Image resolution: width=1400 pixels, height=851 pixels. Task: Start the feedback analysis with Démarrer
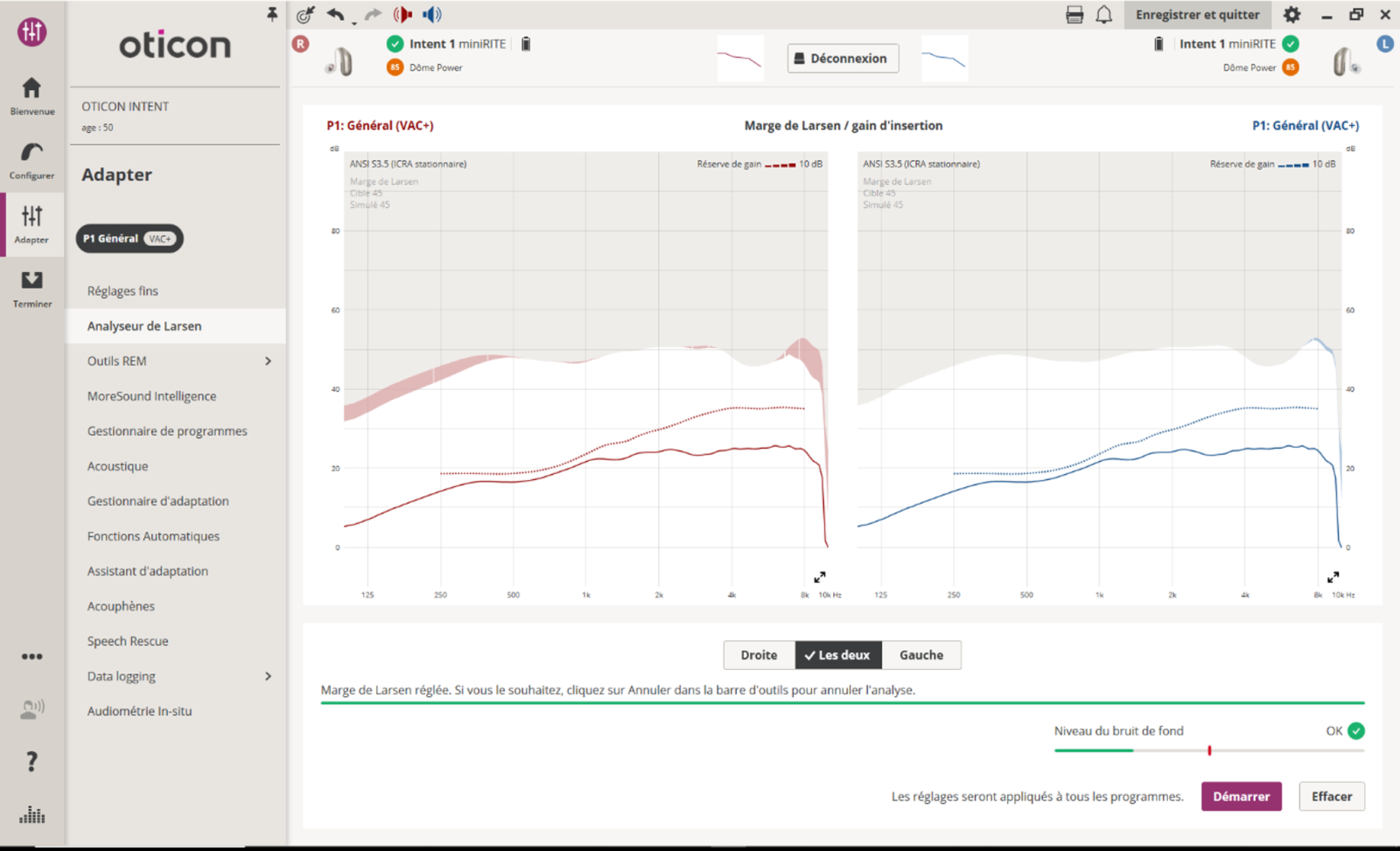click(1241, 796)
